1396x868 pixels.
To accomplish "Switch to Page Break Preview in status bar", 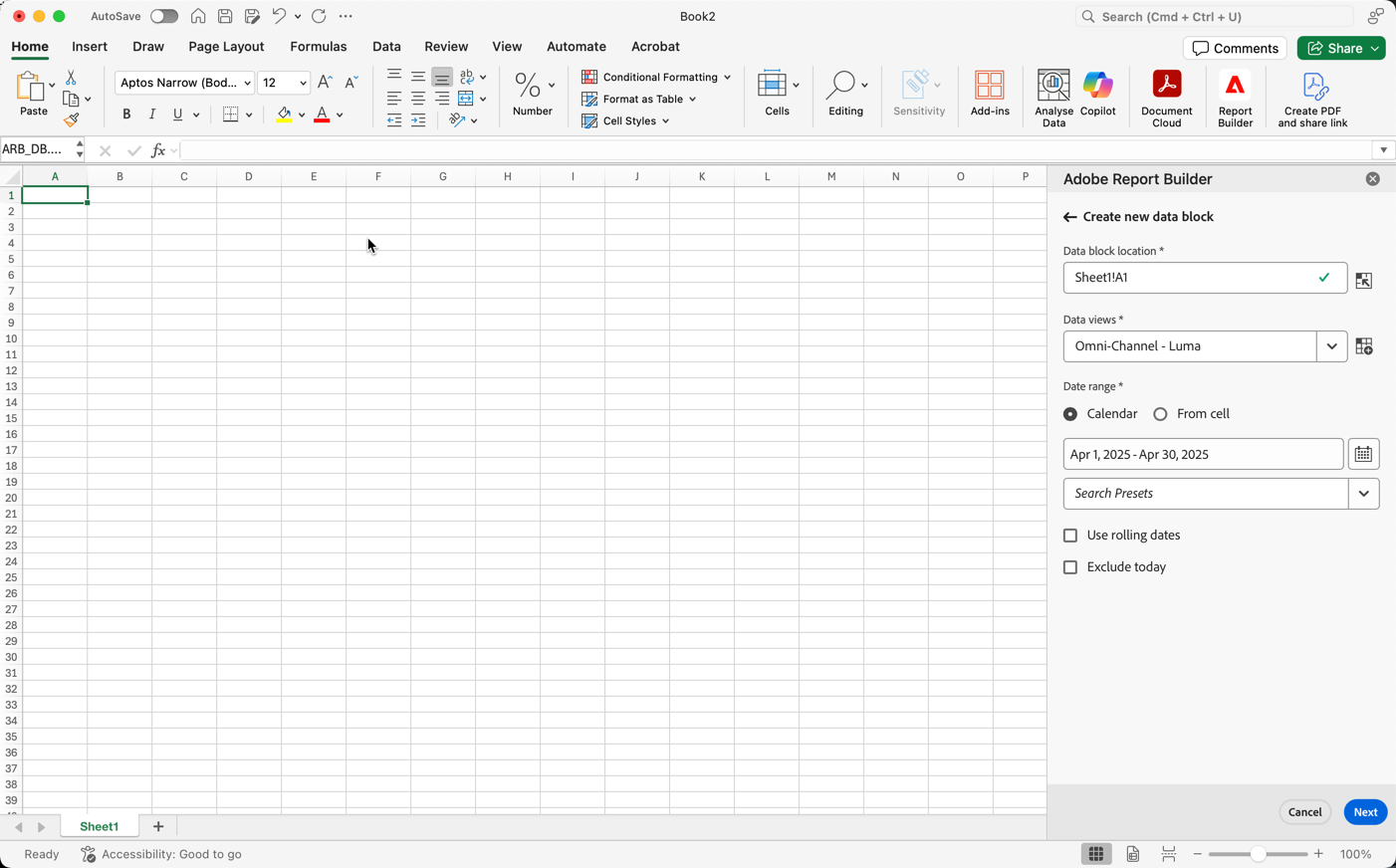I will point(1168,854).
